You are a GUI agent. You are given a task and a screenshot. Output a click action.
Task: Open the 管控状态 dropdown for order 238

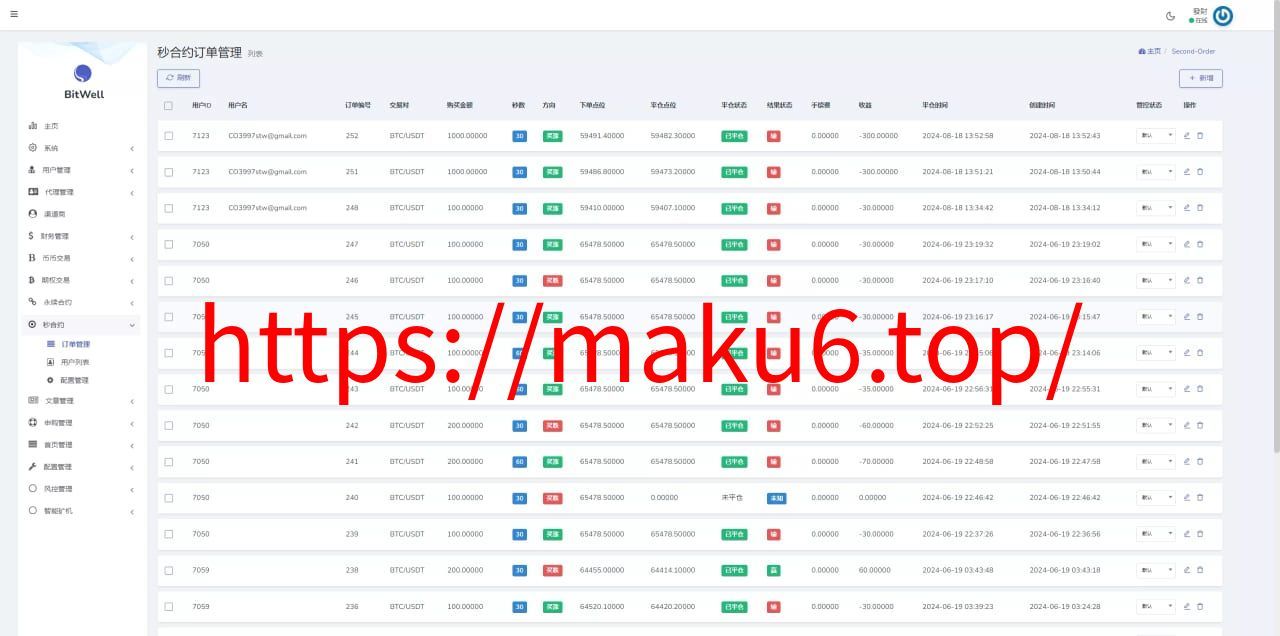[1156, 570]
